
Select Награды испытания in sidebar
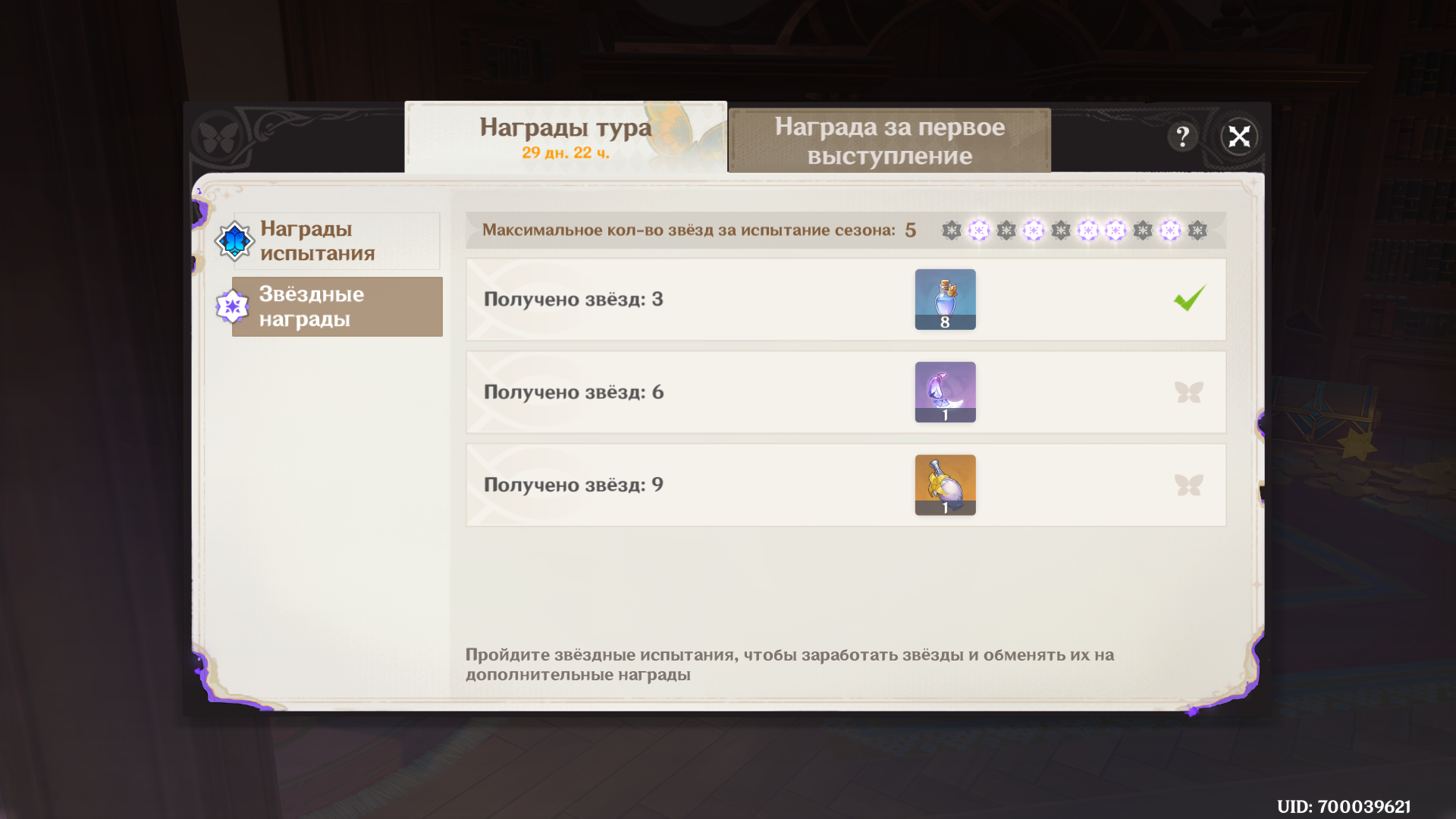[x=337, y=241]
